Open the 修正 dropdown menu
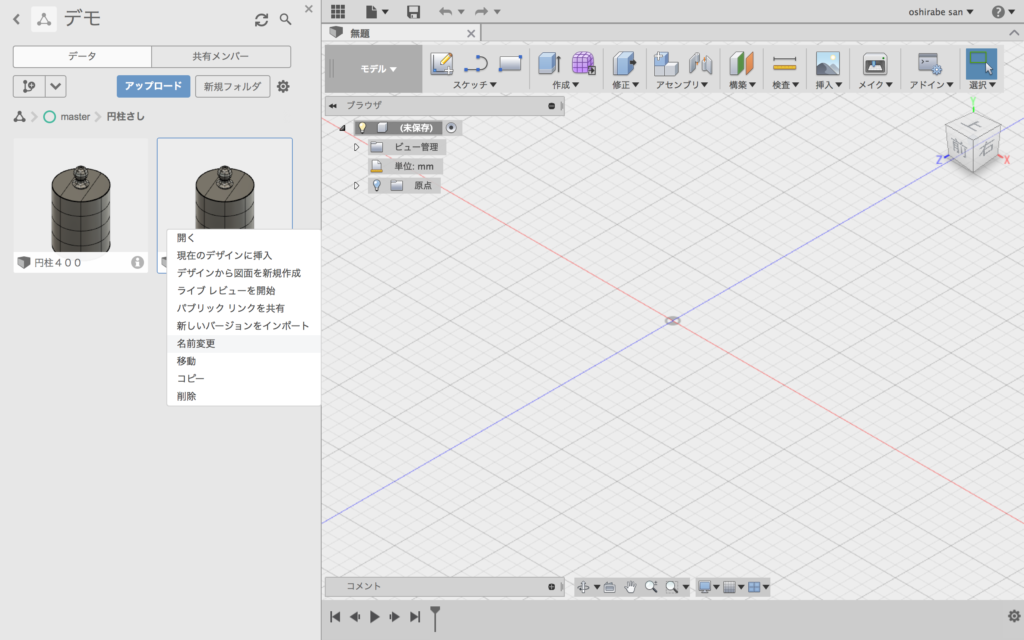1024x640 pixels. coord(625,85)
